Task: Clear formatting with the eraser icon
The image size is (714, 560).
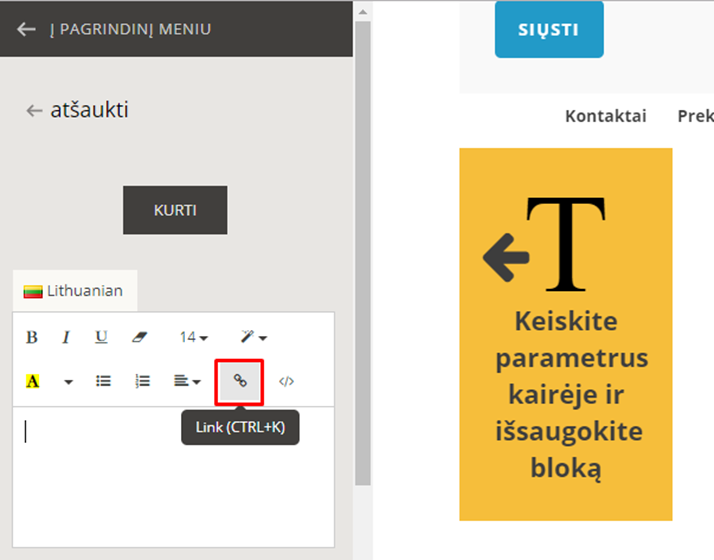Action: [x=139, y=337]
